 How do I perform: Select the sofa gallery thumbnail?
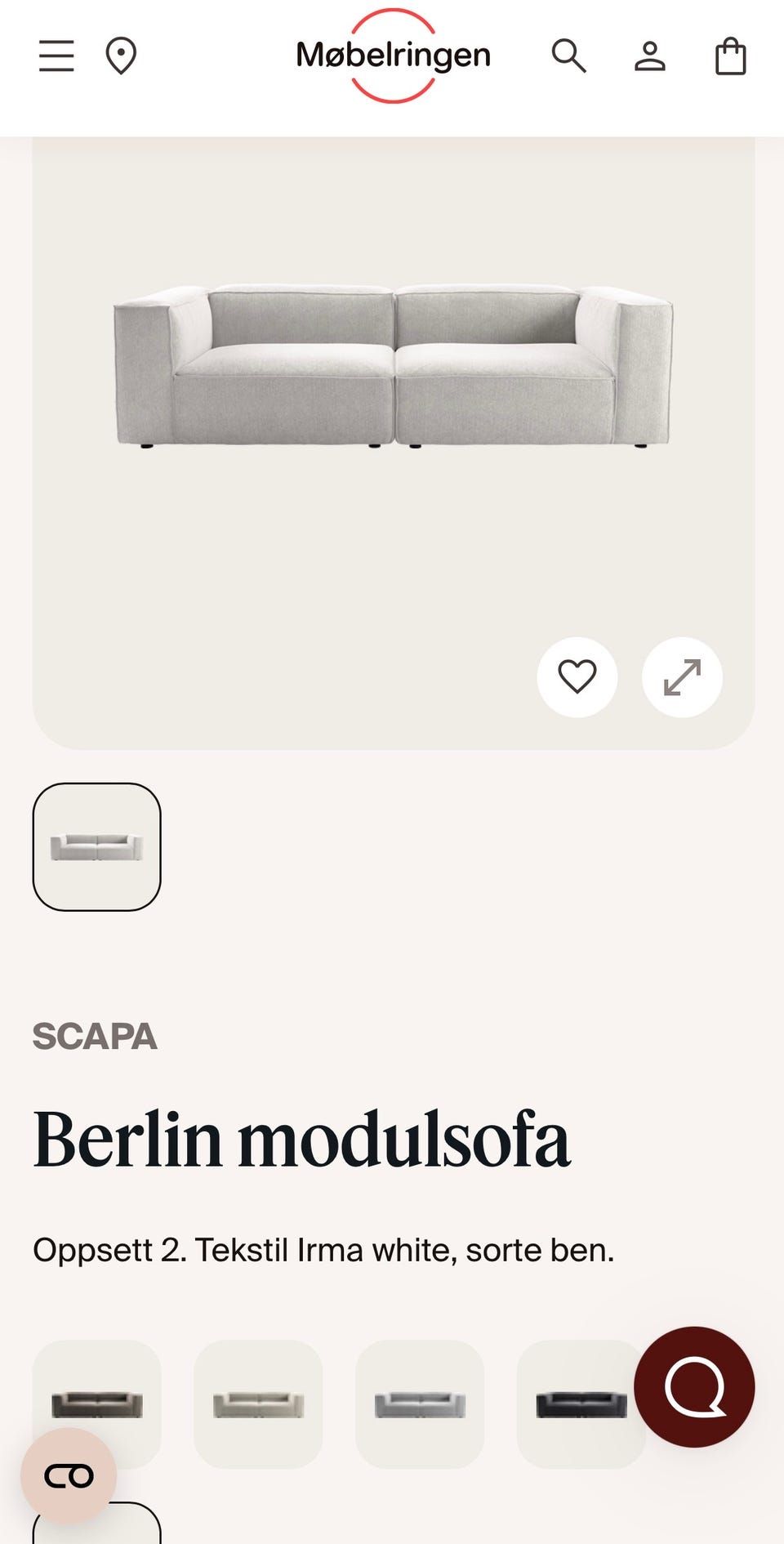(97, 847)
